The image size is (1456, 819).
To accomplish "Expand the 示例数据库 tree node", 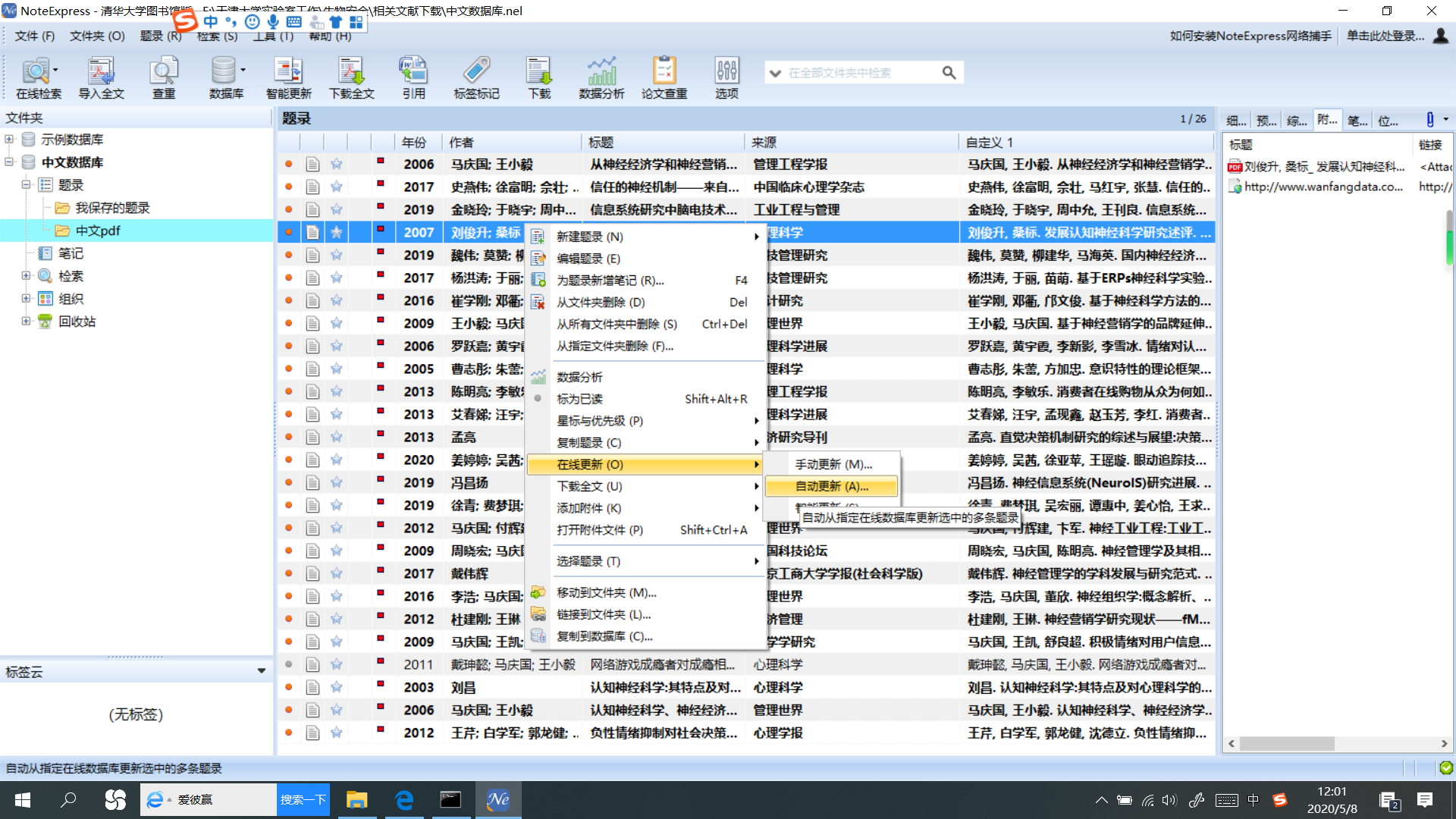I will (8, 139).
